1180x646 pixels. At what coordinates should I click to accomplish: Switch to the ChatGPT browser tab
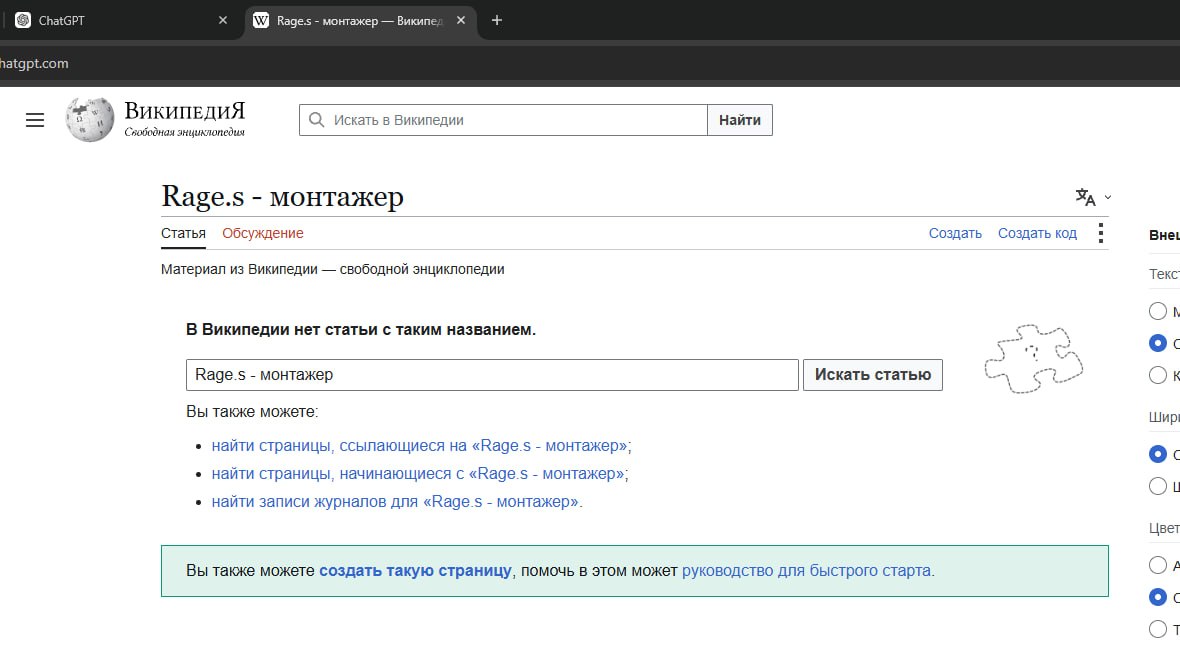(x=120, y=20)
